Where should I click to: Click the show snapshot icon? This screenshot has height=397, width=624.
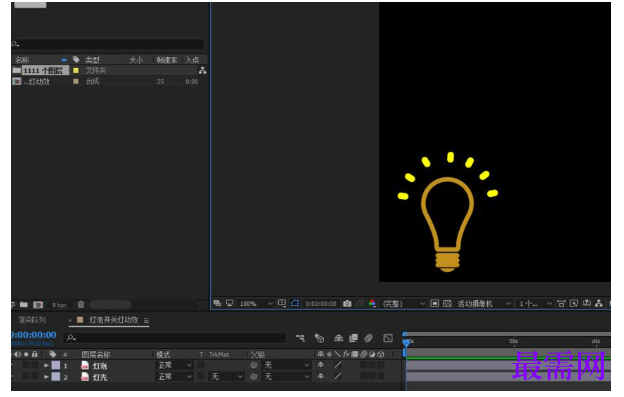click(360, 304)
